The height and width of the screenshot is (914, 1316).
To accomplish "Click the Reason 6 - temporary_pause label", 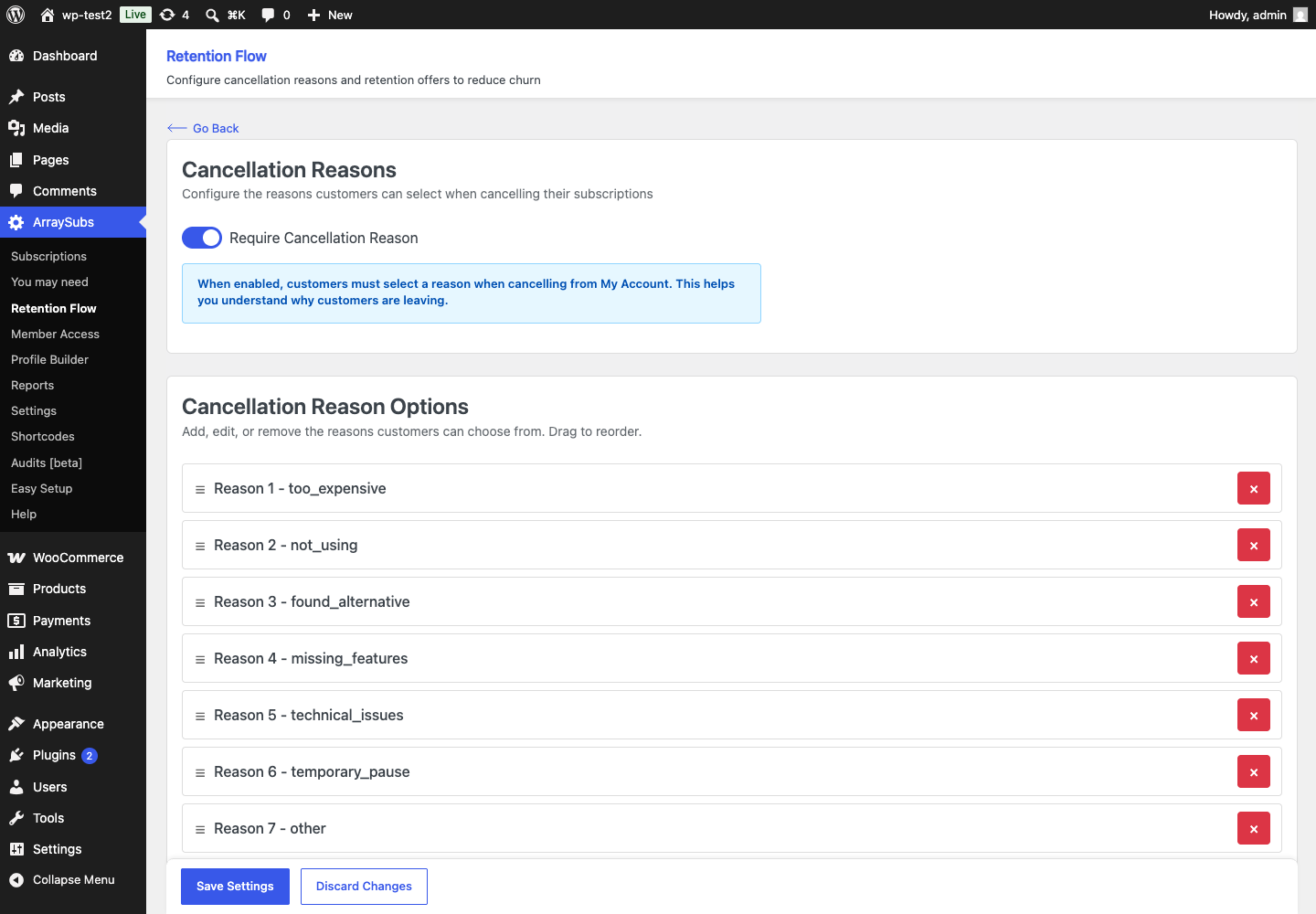I will [x=312, y=772].
